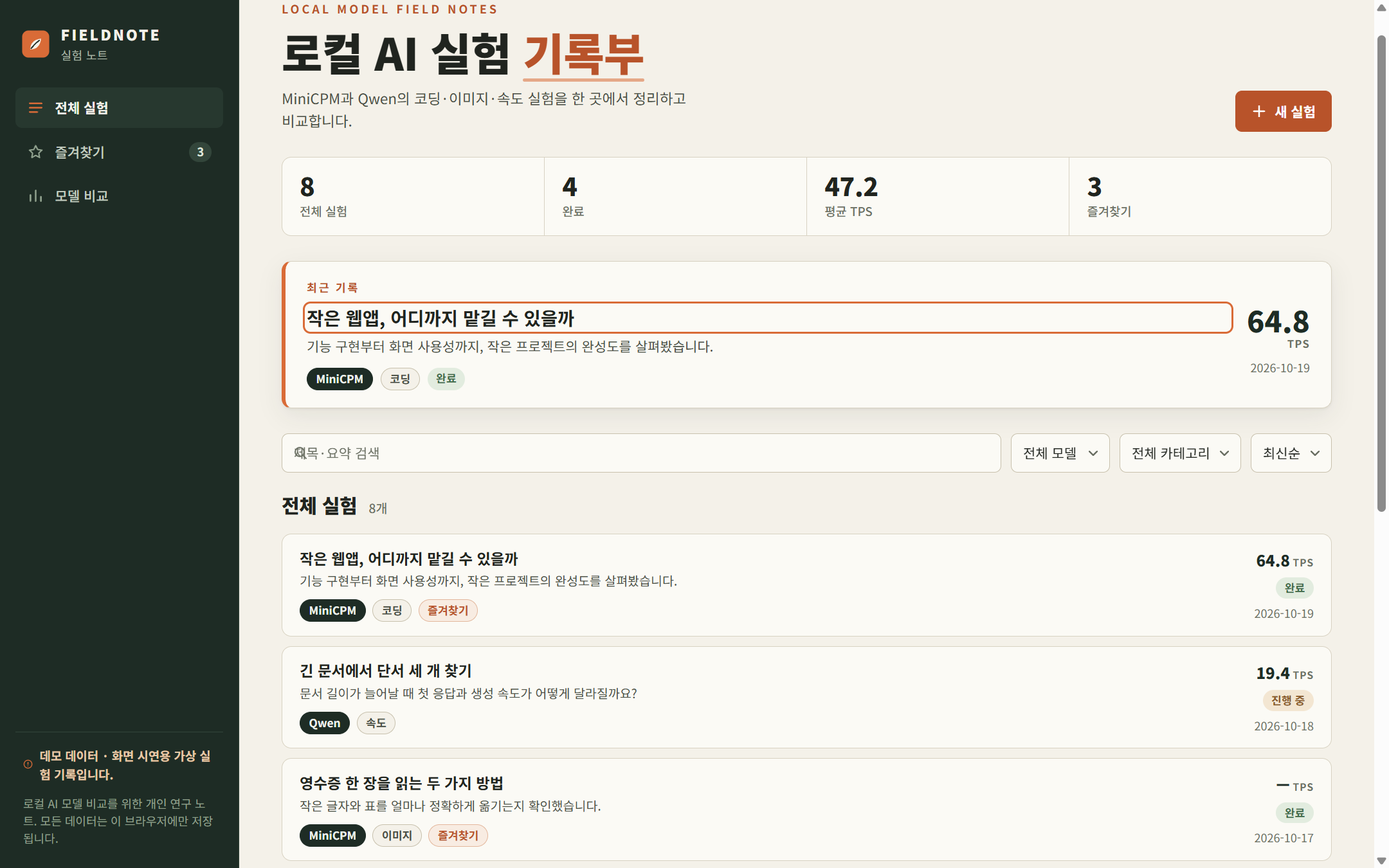Viewport: 1389px width, 868px height.
Task: Click the MiniCPM tag in 최근 기록 card
Action: pyautogui.click(x=340, y=379)
